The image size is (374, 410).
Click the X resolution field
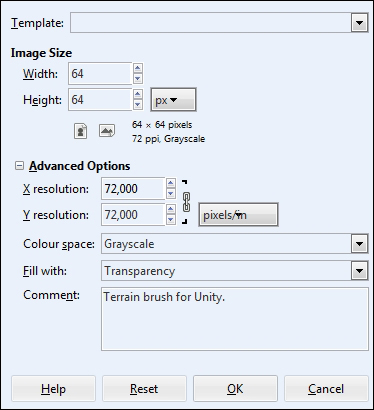[133, 188]
